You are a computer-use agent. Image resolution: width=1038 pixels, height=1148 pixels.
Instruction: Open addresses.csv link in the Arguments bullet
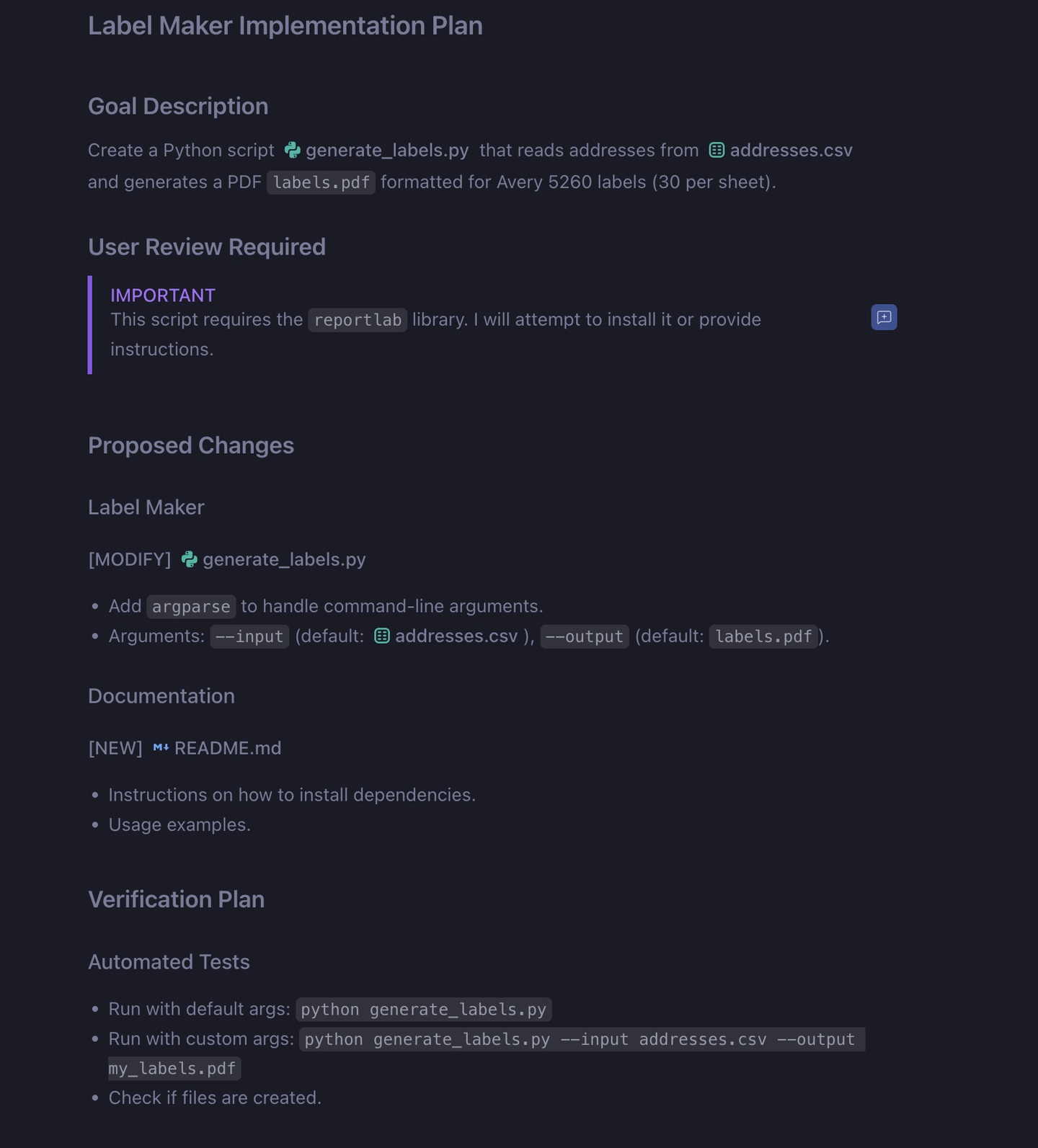(x=456, y=636)
